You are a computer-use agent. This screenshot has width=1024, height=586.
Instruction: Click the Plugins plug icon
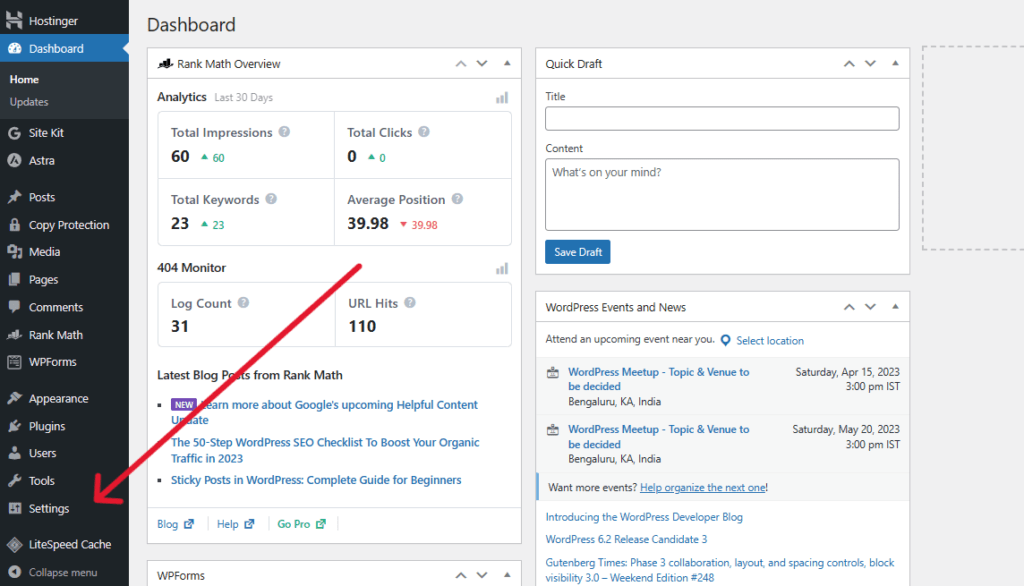14,426
